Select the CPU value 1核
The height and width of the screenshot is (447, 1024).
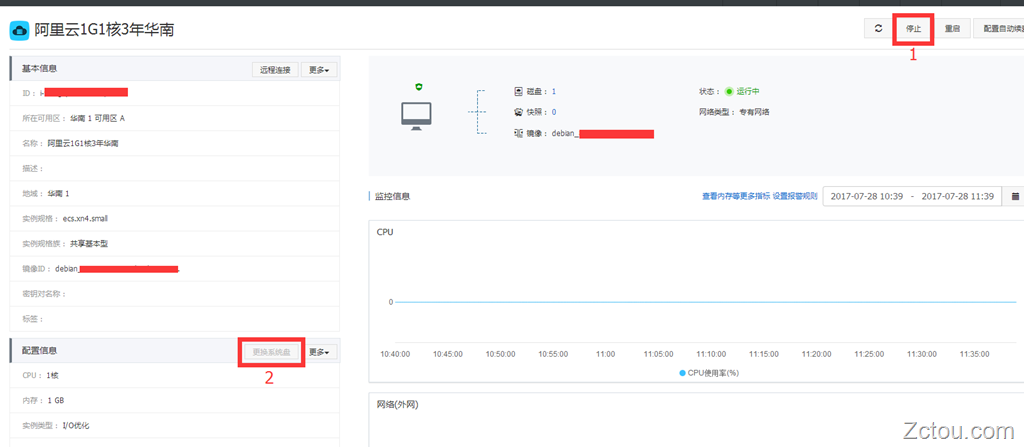[x=53, y=376]
